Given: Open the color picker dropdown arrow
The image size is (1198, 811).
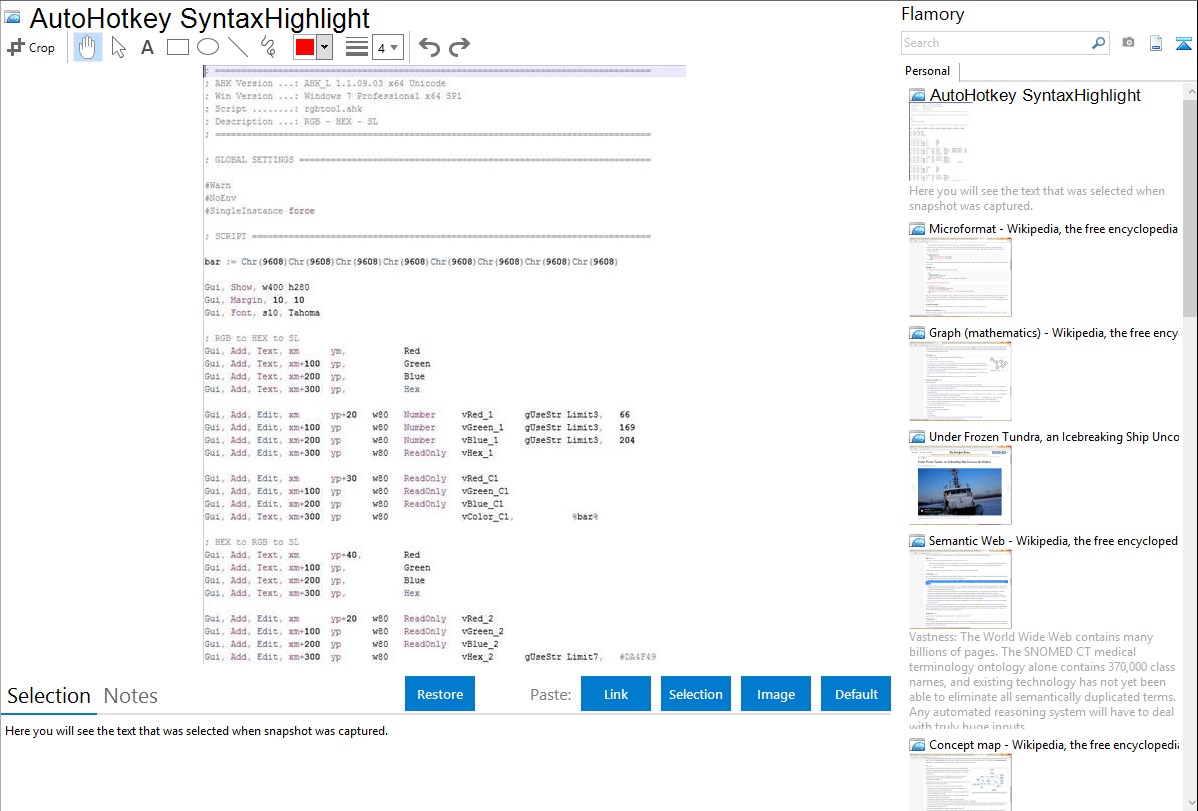Looking at the screenshot, I should coord(324,47).
